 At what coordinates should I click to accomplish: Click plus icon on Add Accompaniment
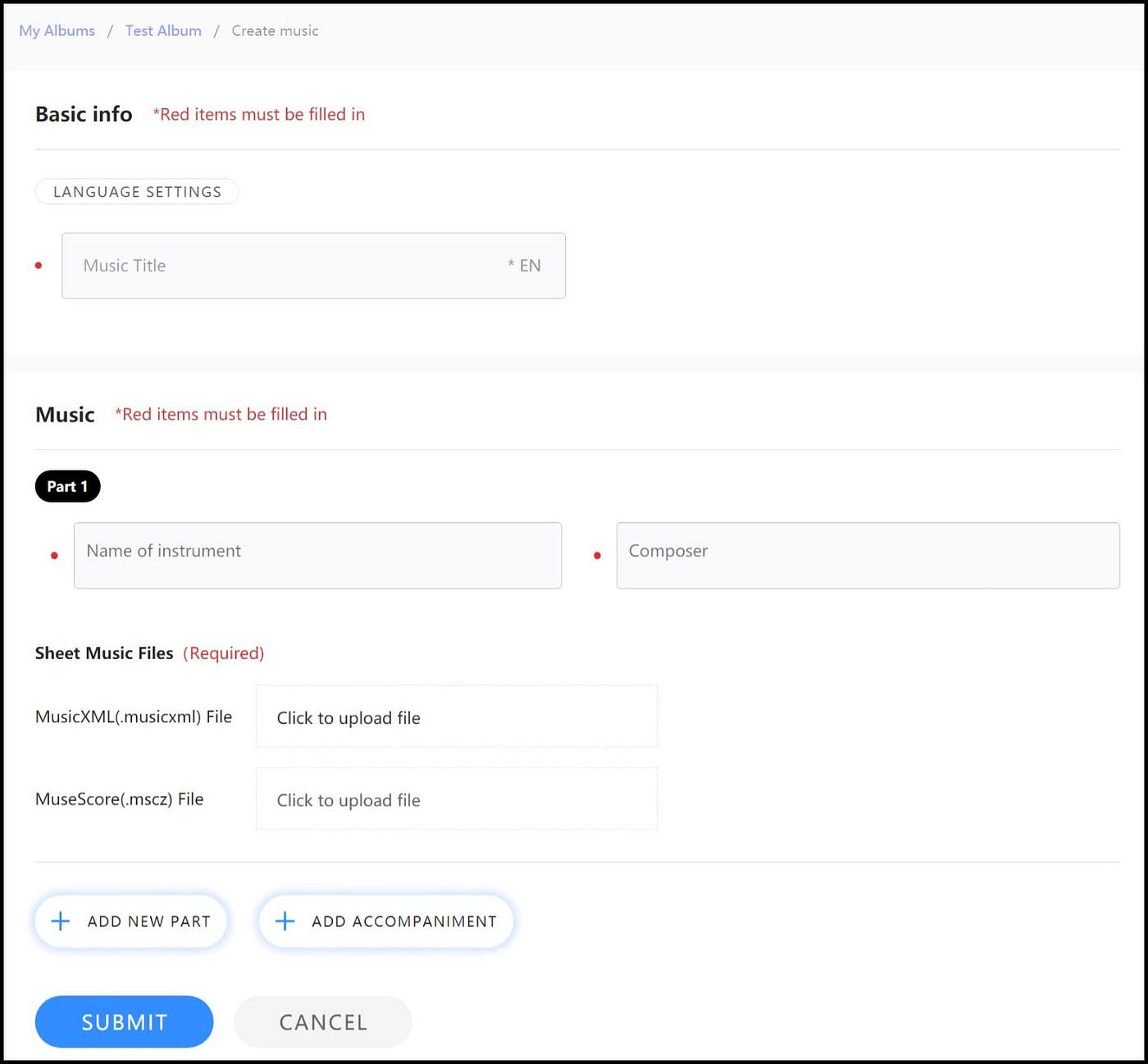[x=285, y=921]
